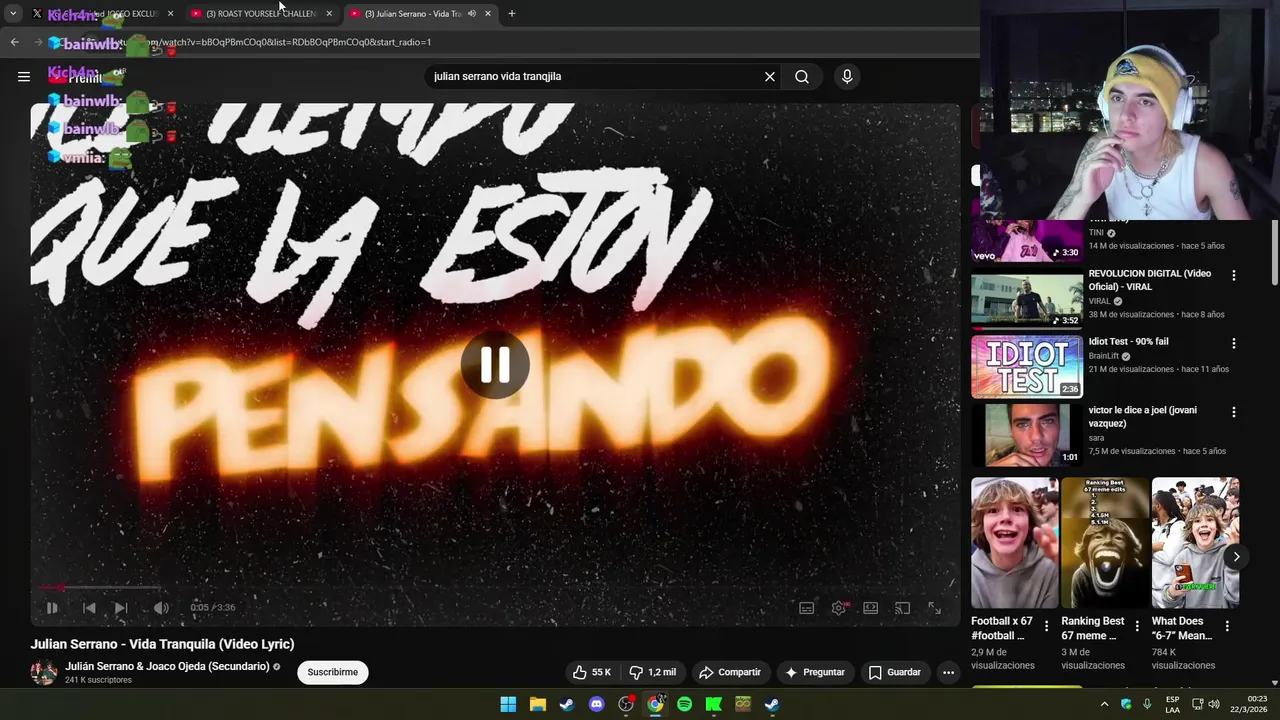The image size is (1280, 720).
Task: Click the Preguntar button
Action: tap(815, 672)
